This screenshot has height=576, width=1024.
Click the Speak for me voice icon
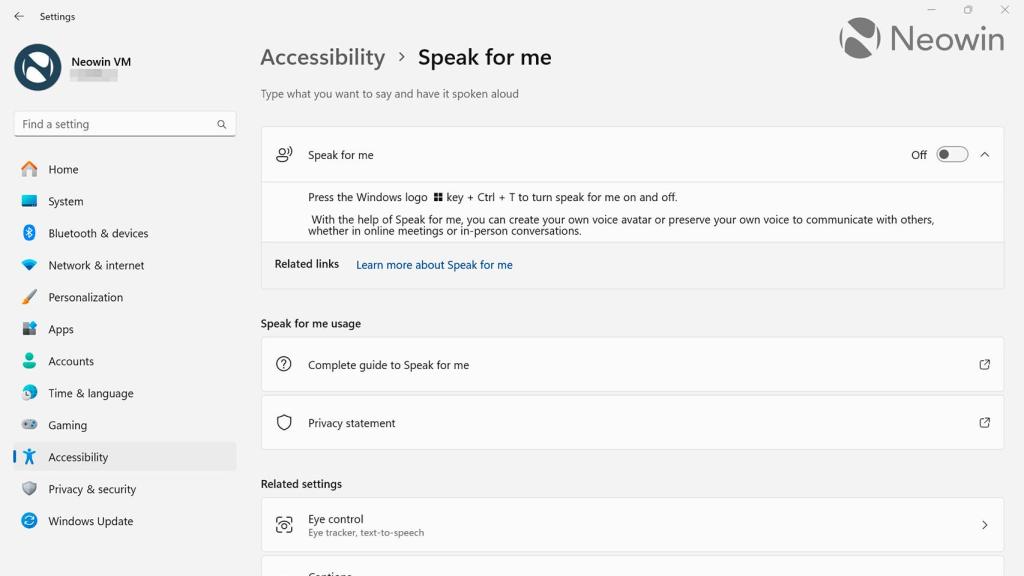click(x=284, y=155)
